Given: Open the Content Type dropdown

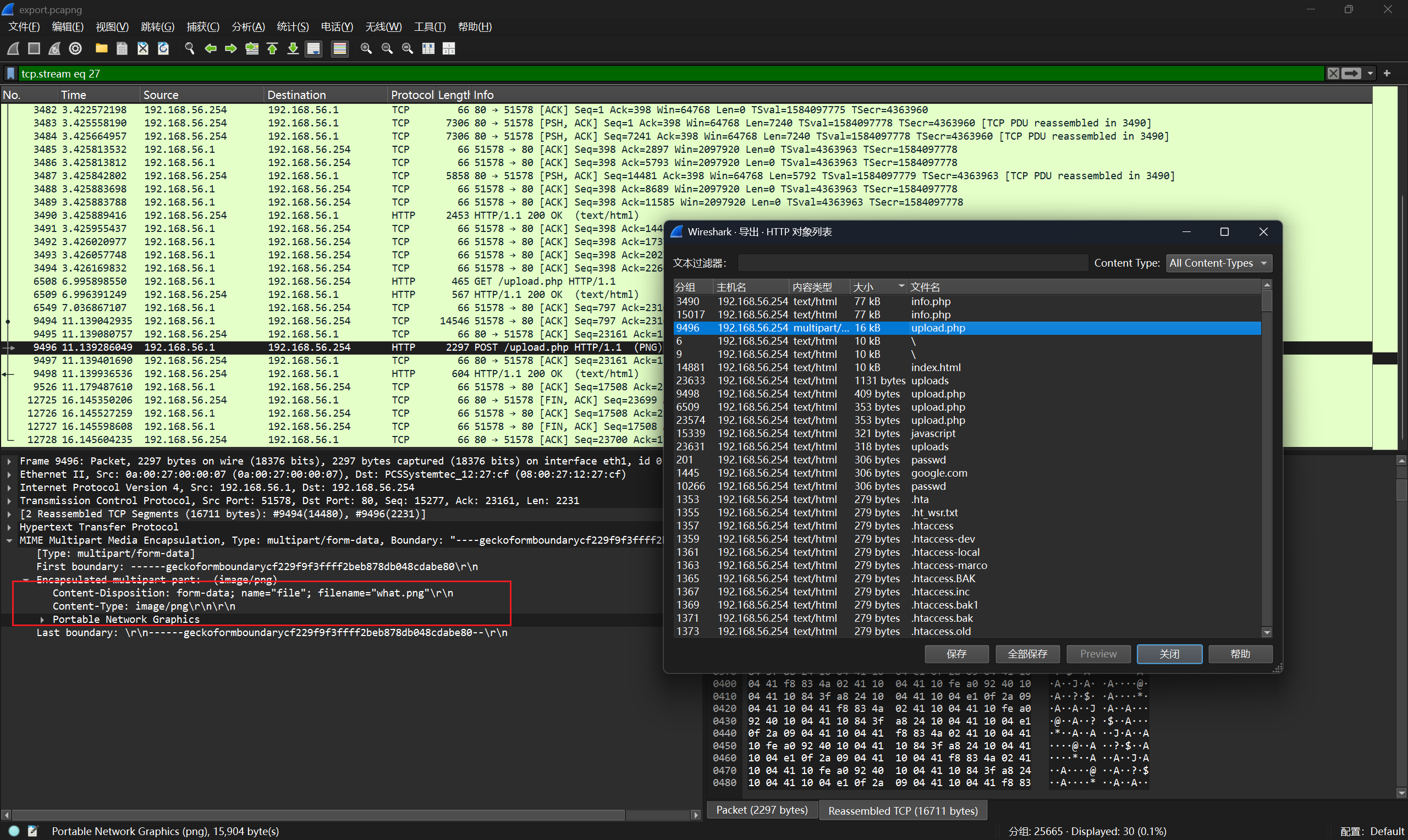Looking at the screenshot, I should [1219, 263].
